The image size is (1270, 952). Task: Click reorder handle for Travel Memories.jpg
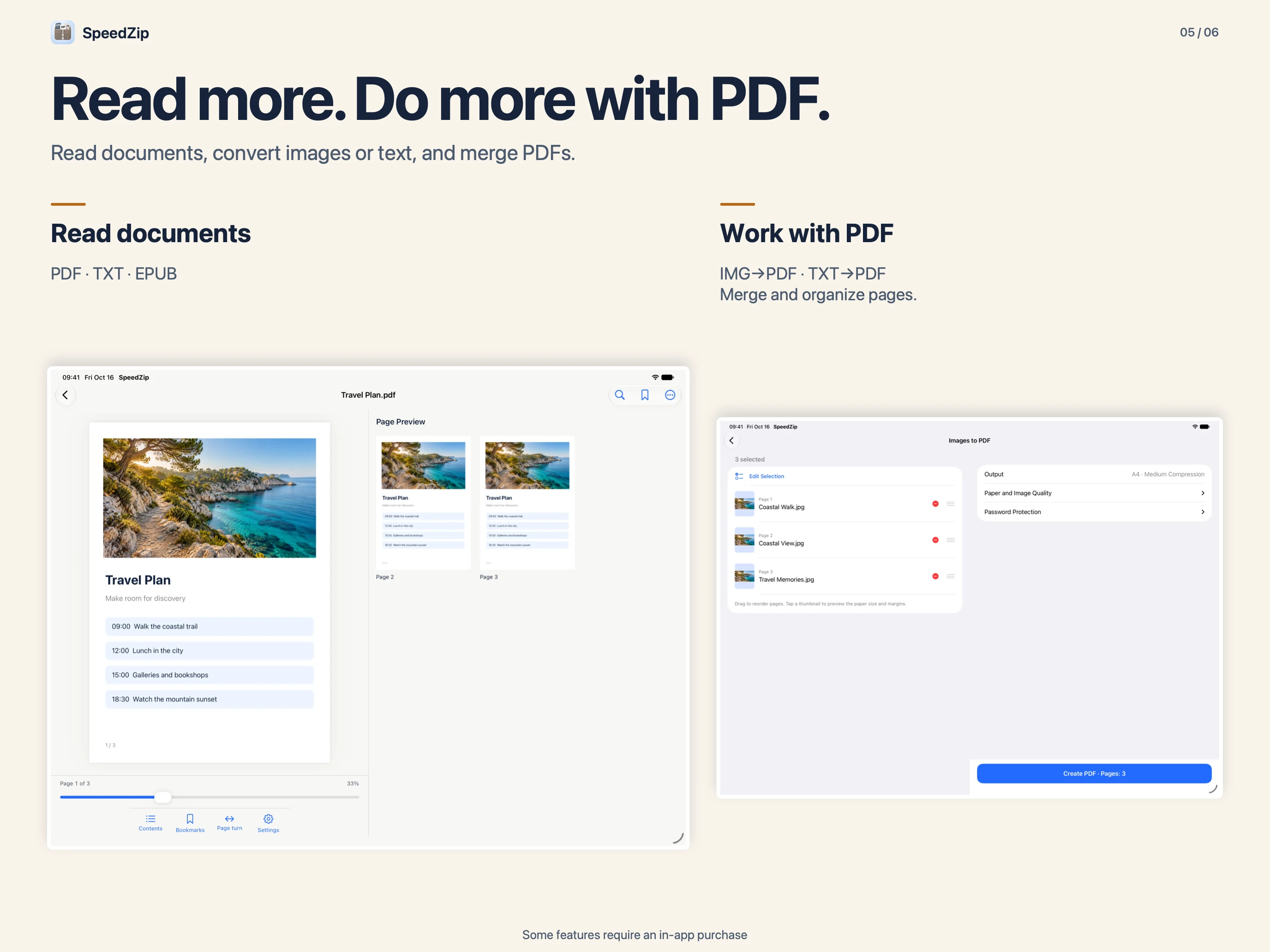coord(951,576)
